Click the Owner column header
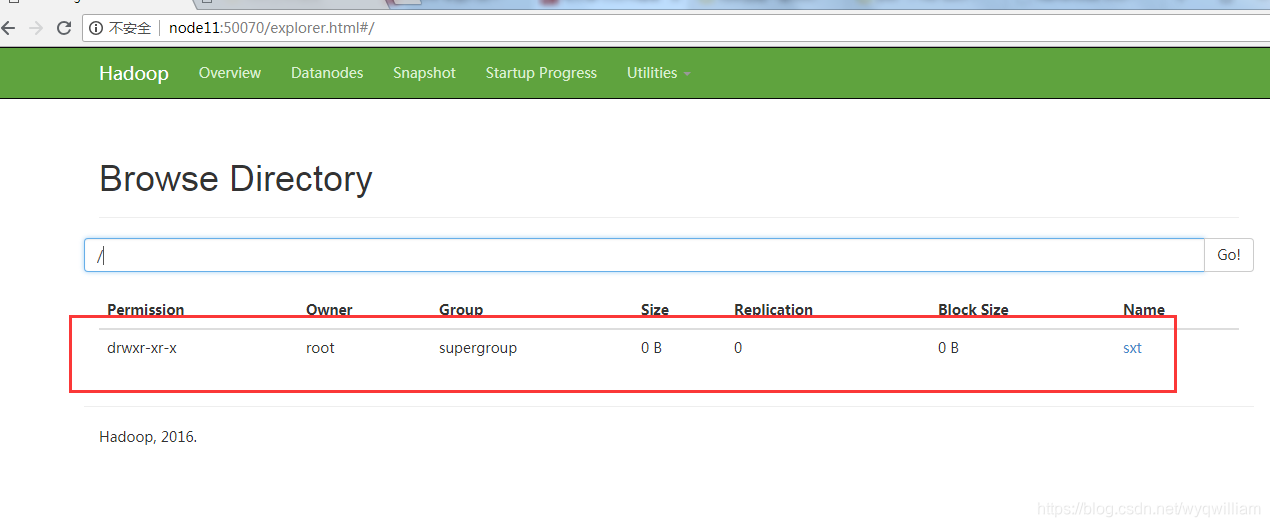 click(x=329, y=310)
